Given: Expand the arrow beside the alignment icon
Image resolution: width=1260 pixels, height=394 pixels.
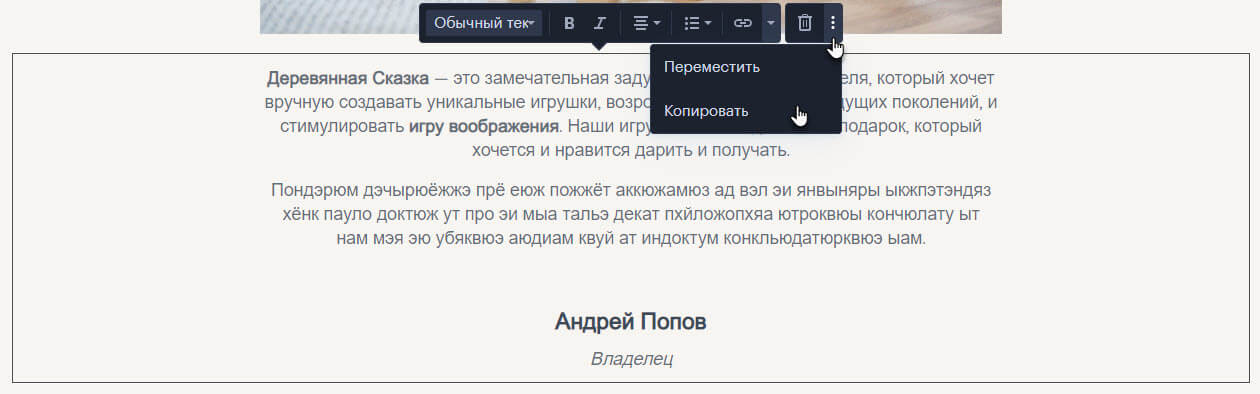Looking at the screenshot, I should pyautogui.click(x=657, y=23).
